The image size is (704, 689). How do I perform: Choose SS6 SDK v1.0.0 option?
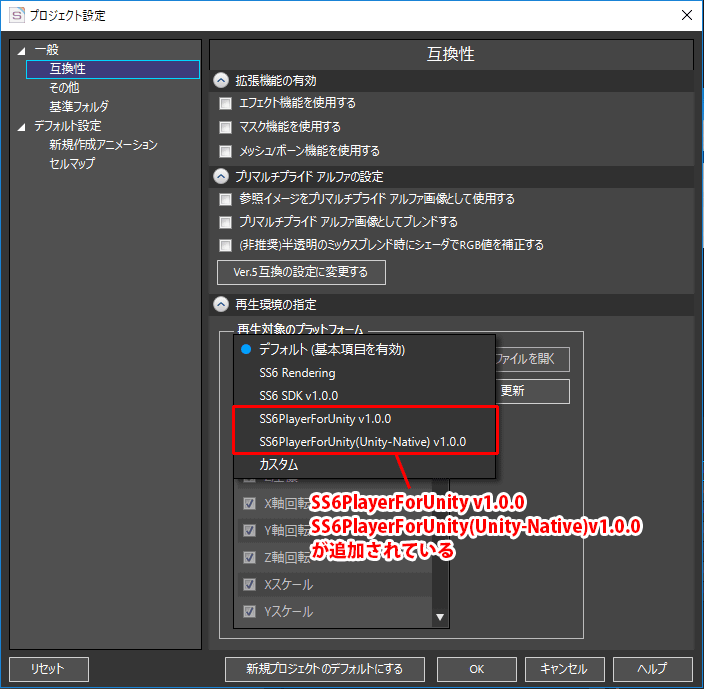(365, 395)
